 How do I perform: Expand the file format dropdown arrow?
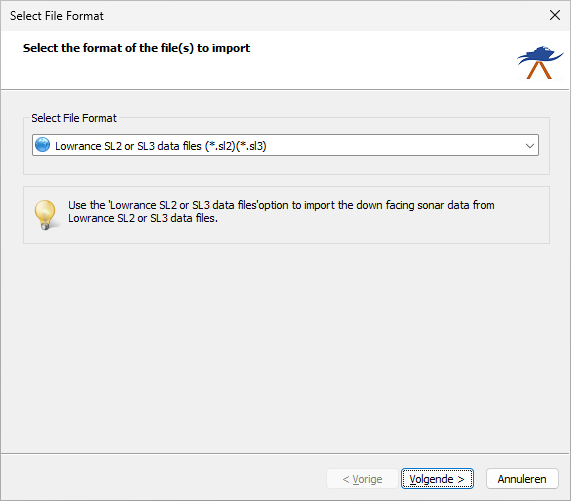click(x=529, y=146)
